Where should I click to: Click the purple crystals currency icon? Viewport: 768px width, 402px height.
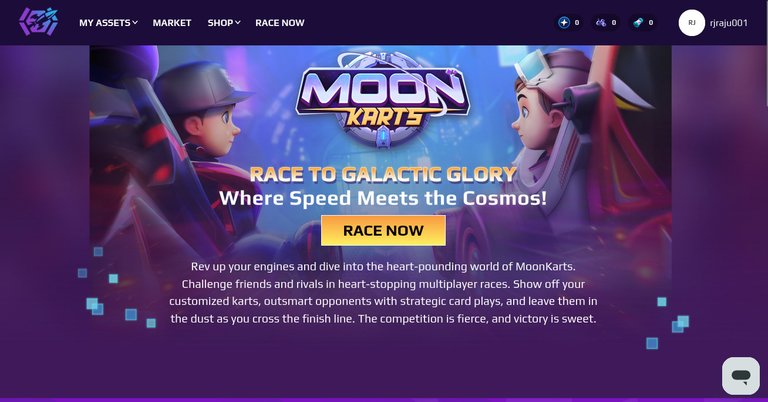pyautogui.click(x=601, y=23)
